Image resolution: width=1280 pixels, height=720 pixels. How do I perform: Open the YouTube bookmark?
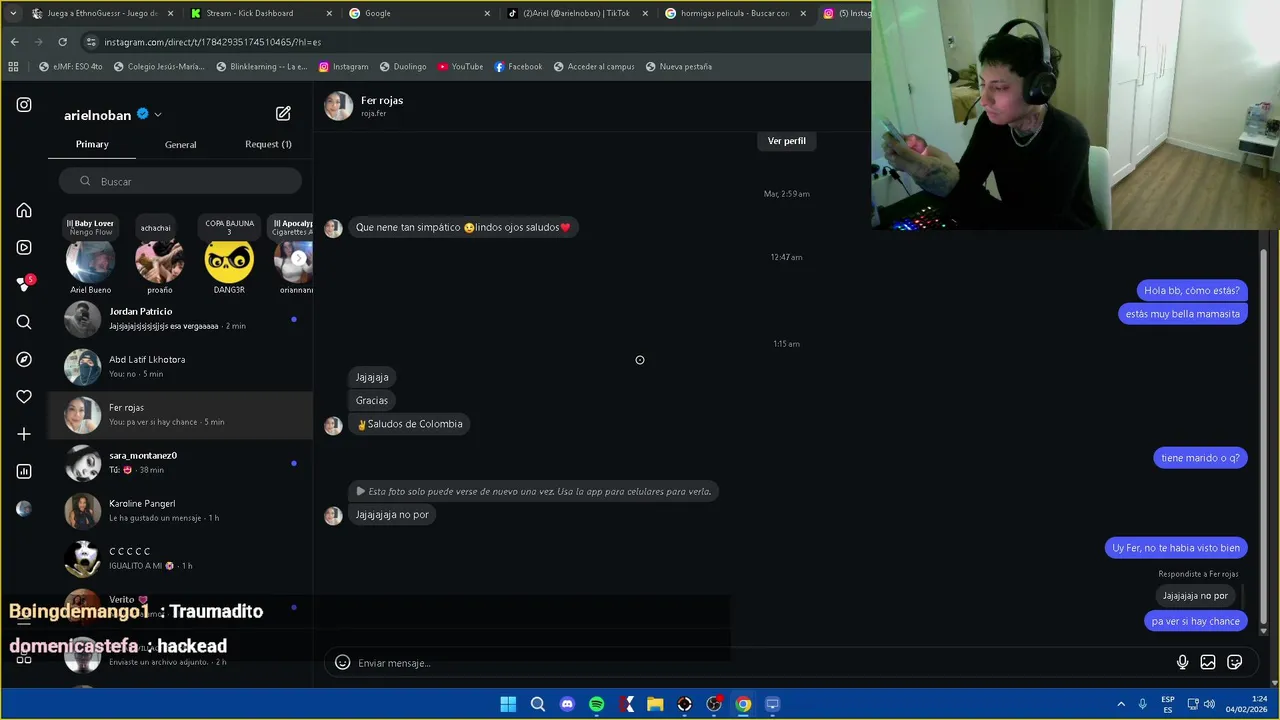459,66
